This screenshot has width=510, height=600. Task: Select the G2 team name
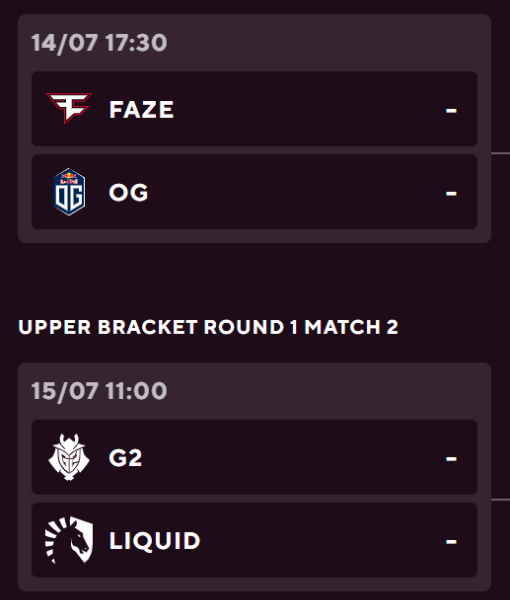pyautogui.click(x=125, y=458)
